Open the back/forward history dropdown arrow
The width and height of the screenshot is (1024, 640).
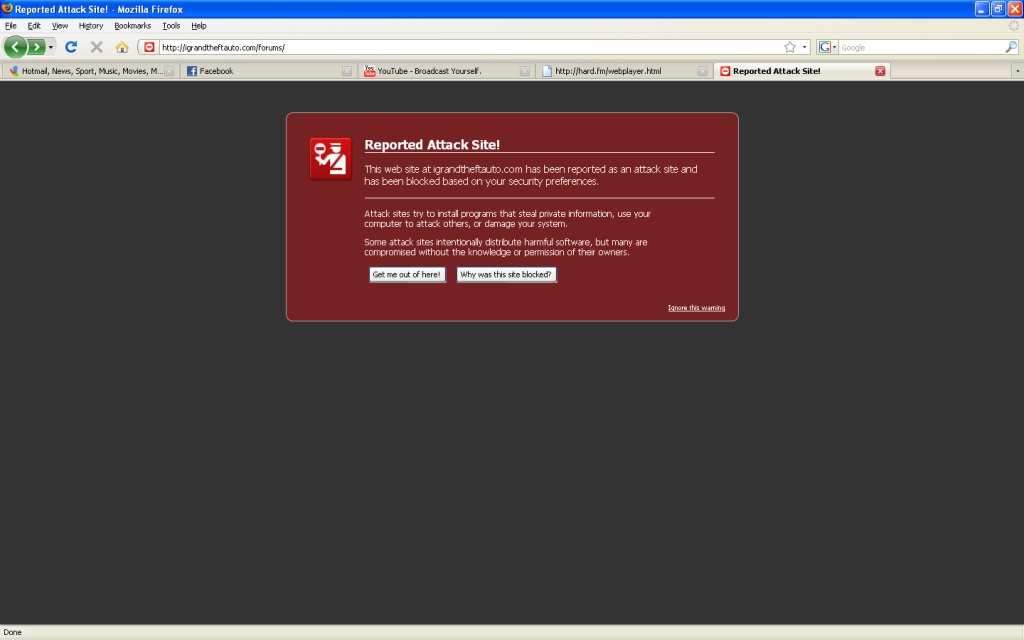coord(51,47)
